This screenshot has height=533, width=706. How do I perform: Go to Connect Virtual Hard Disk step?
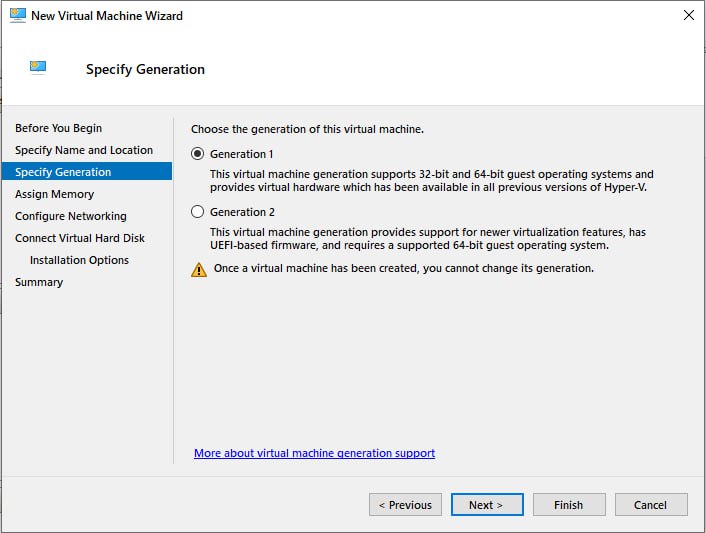80,238
